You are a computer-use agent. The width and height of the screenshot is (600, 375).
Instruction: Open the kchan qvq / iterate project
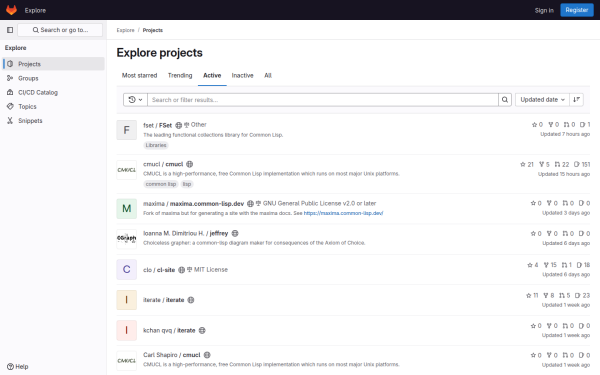(x=169, y=330)
